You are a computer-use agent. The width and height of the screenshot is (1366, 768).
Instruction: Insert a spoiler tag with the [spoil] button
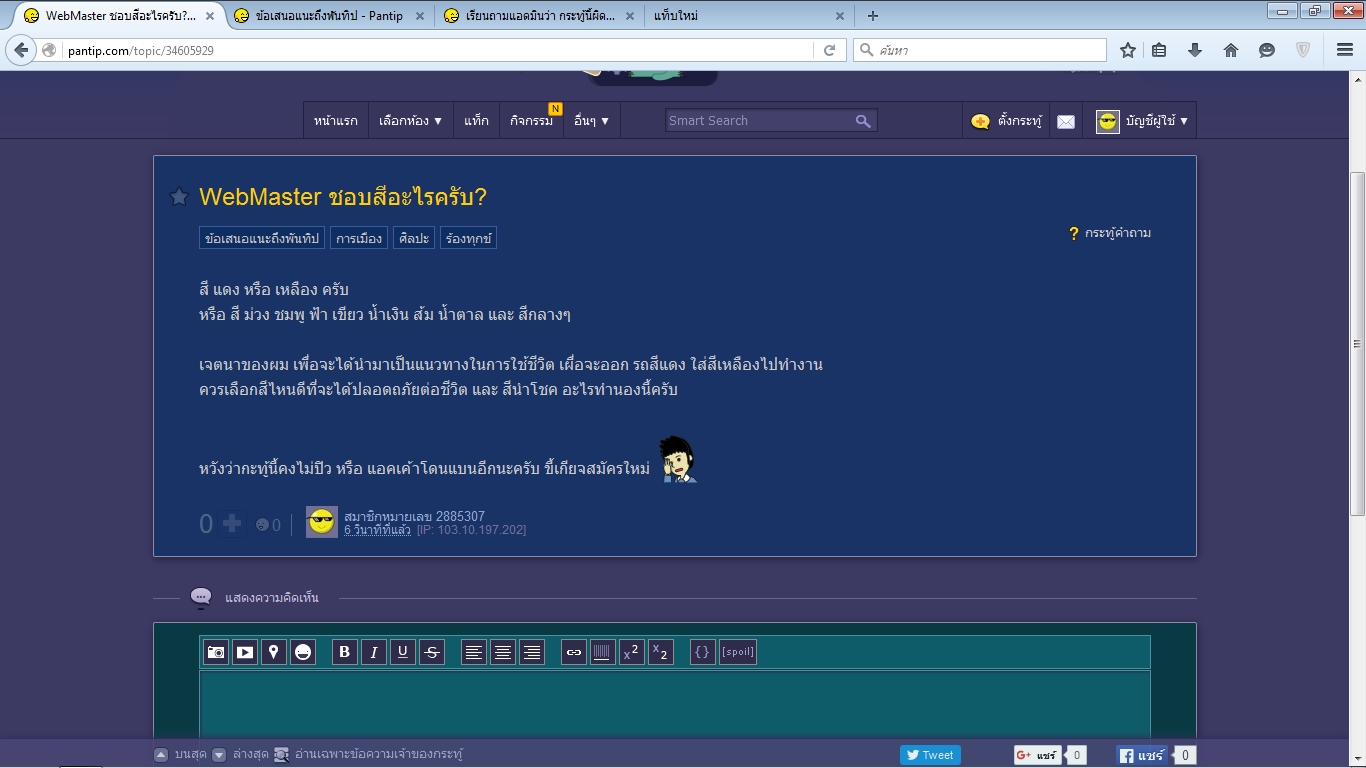click(738, 653)
